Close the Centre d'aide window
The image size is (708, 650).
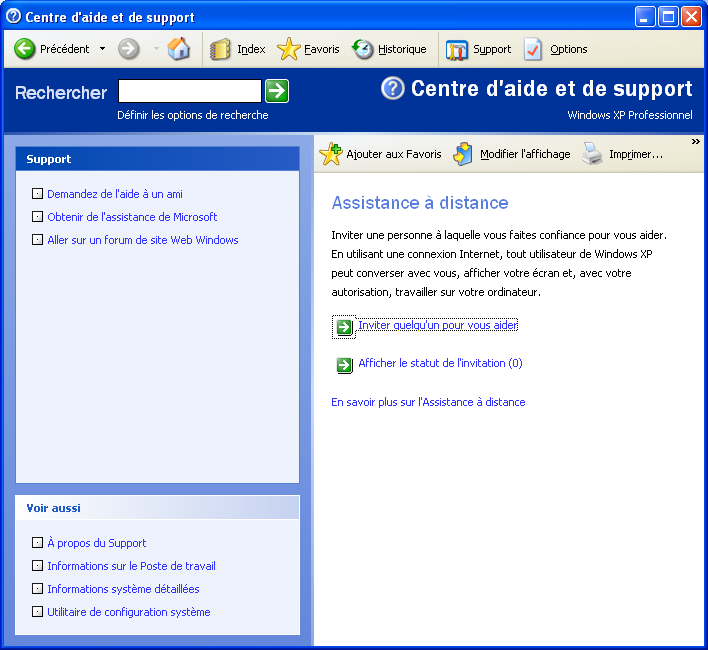pyautogui.click(x=691, y=17)
